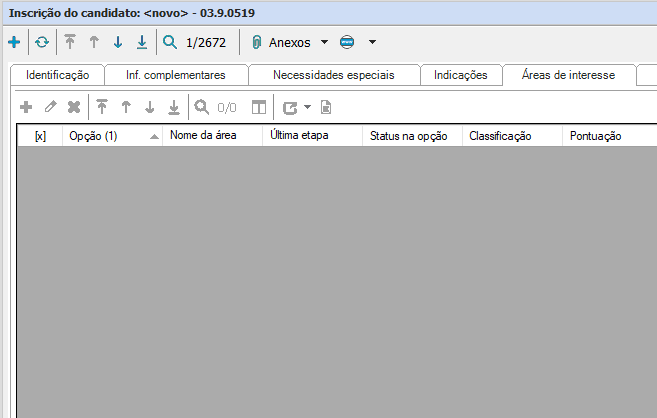Click the blue plus icon to add a record

13,43
